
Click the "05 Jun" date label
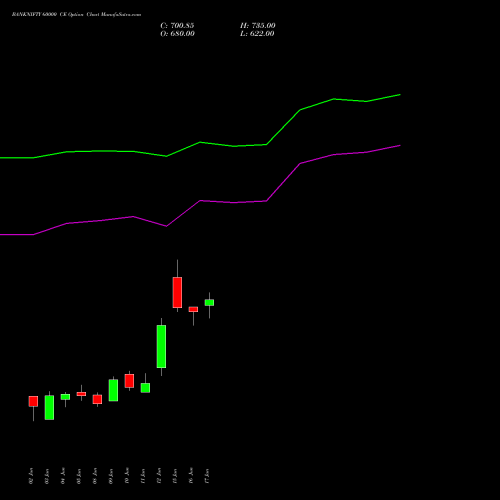pyautogui.click(x=79, y=476)
